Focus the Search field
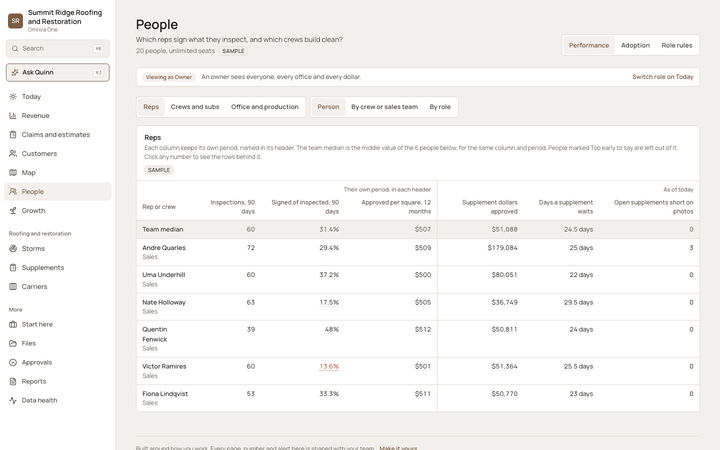Image resolution: width=720 pixels, height=450 pixels. (57, 48)
